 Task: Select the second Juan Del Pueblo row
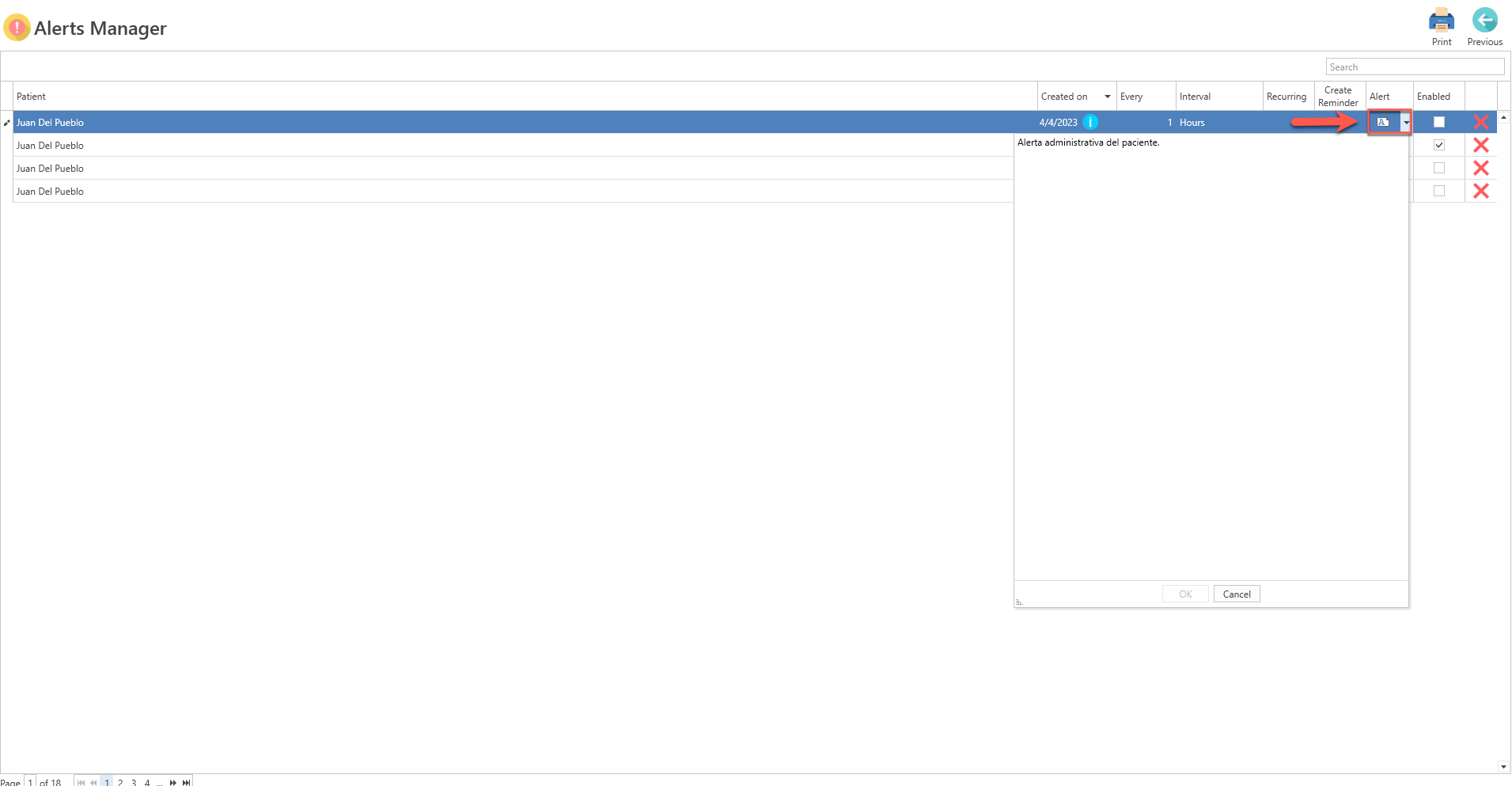(x=513, y=145)
